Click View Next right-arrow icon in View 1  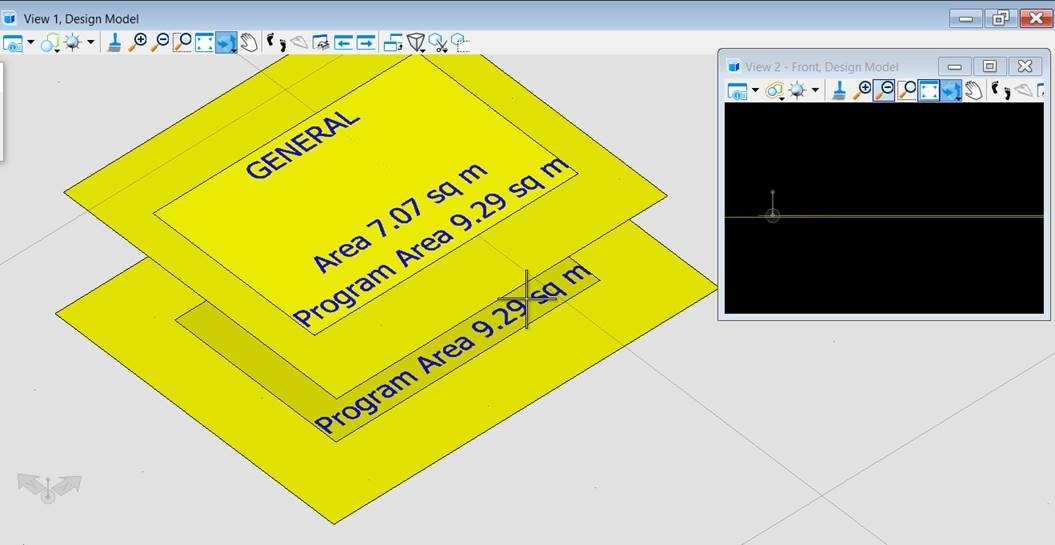(x=365, y=44)
